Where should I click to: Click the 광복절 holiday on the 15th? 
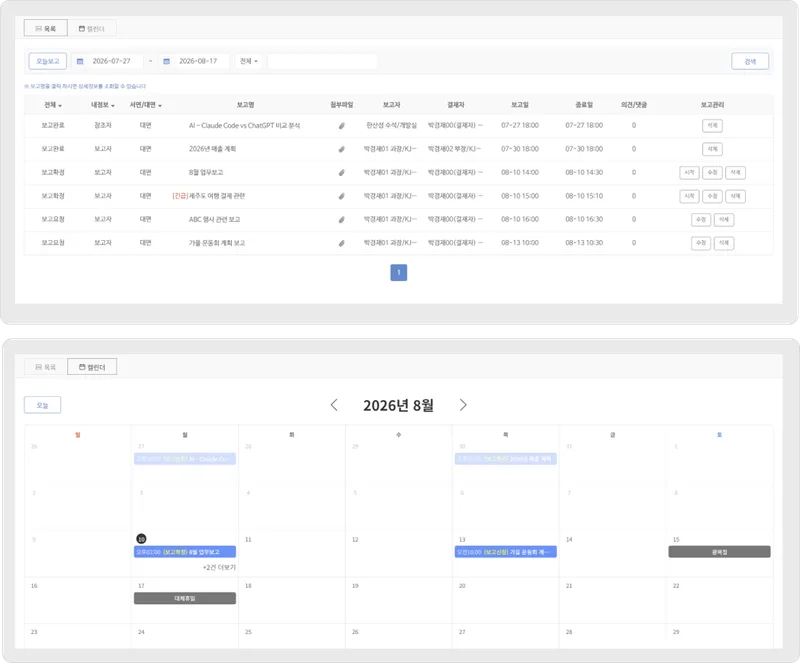coord(719,552)
